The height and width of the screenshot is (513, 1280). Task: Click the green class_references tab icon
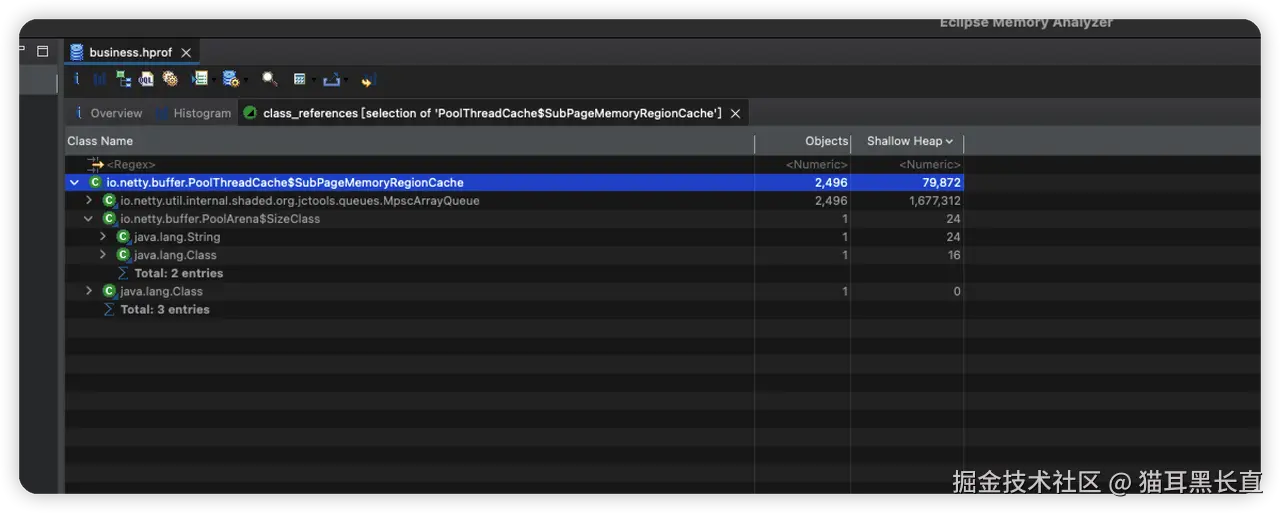click(250, 113)
